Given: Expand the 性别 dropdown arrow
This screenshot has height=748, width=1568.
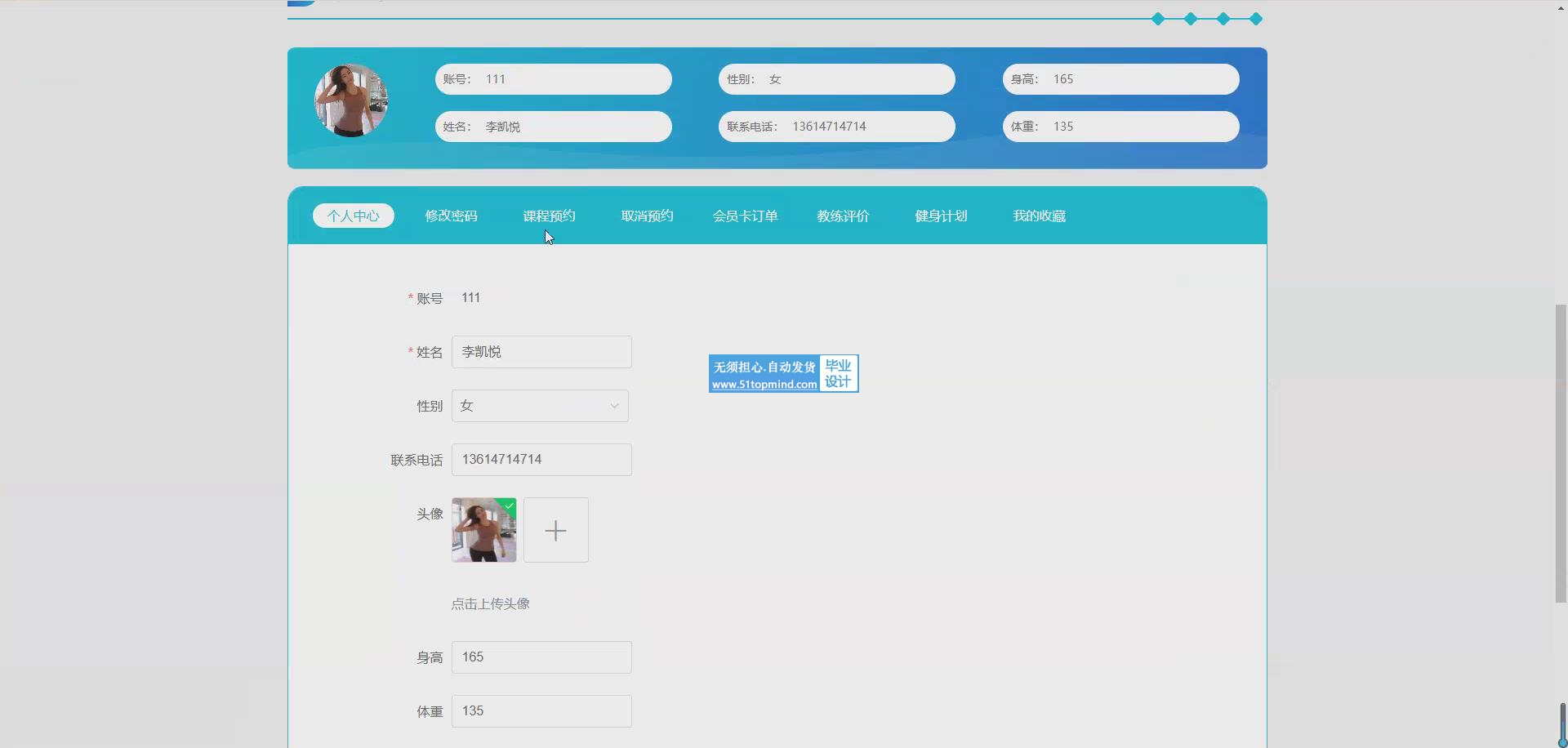Looking at the screenshot, I should click(x=614, y=406).
